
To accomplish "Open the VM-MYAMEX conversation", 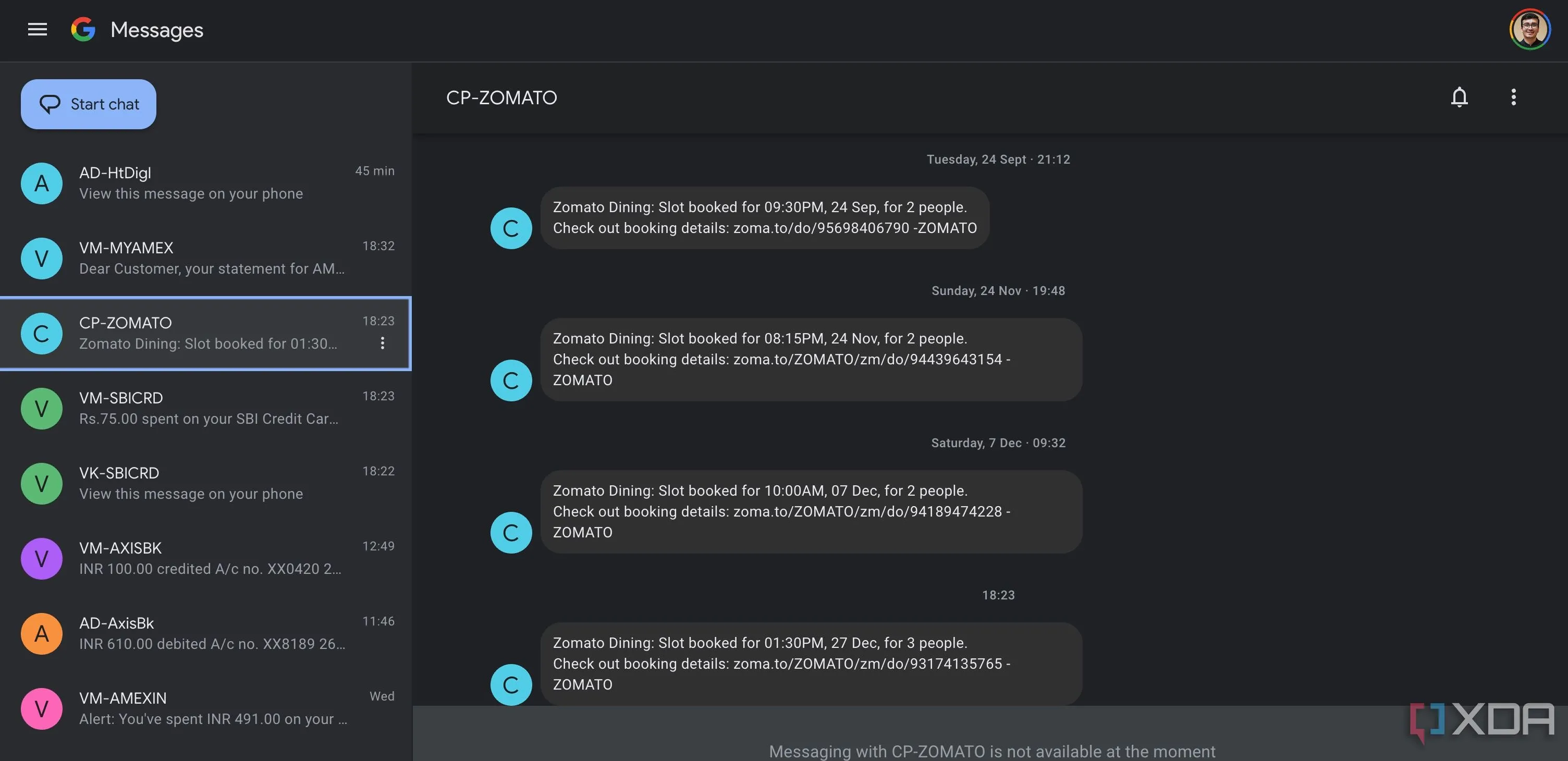I will click(x=206, y=258).
